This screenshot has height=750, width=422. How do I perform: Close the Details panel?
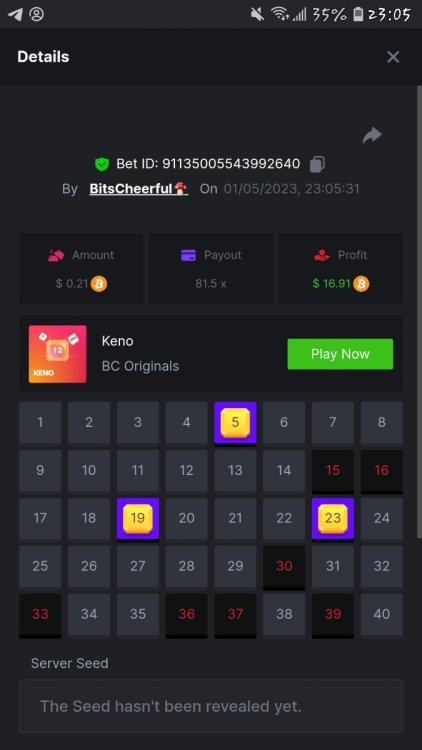(x=393, y=57)
